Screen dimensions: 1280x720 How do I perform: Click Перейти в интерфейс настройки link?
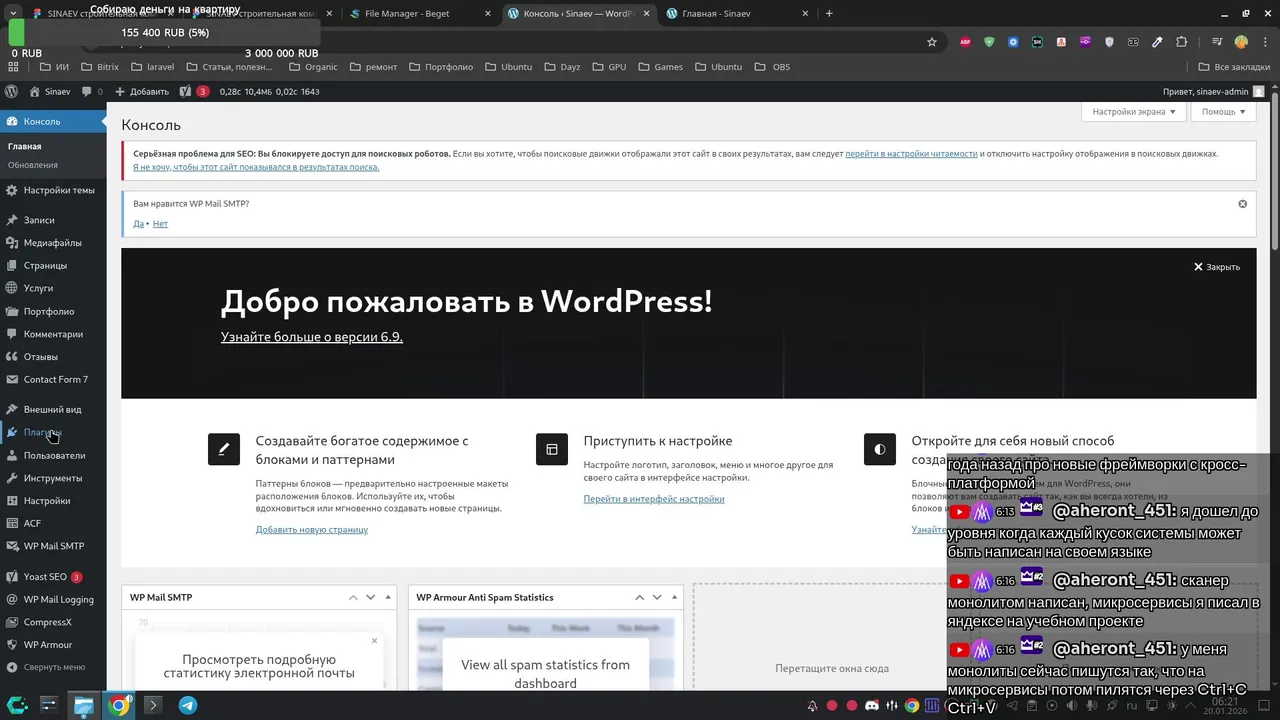tap(654, 499)
